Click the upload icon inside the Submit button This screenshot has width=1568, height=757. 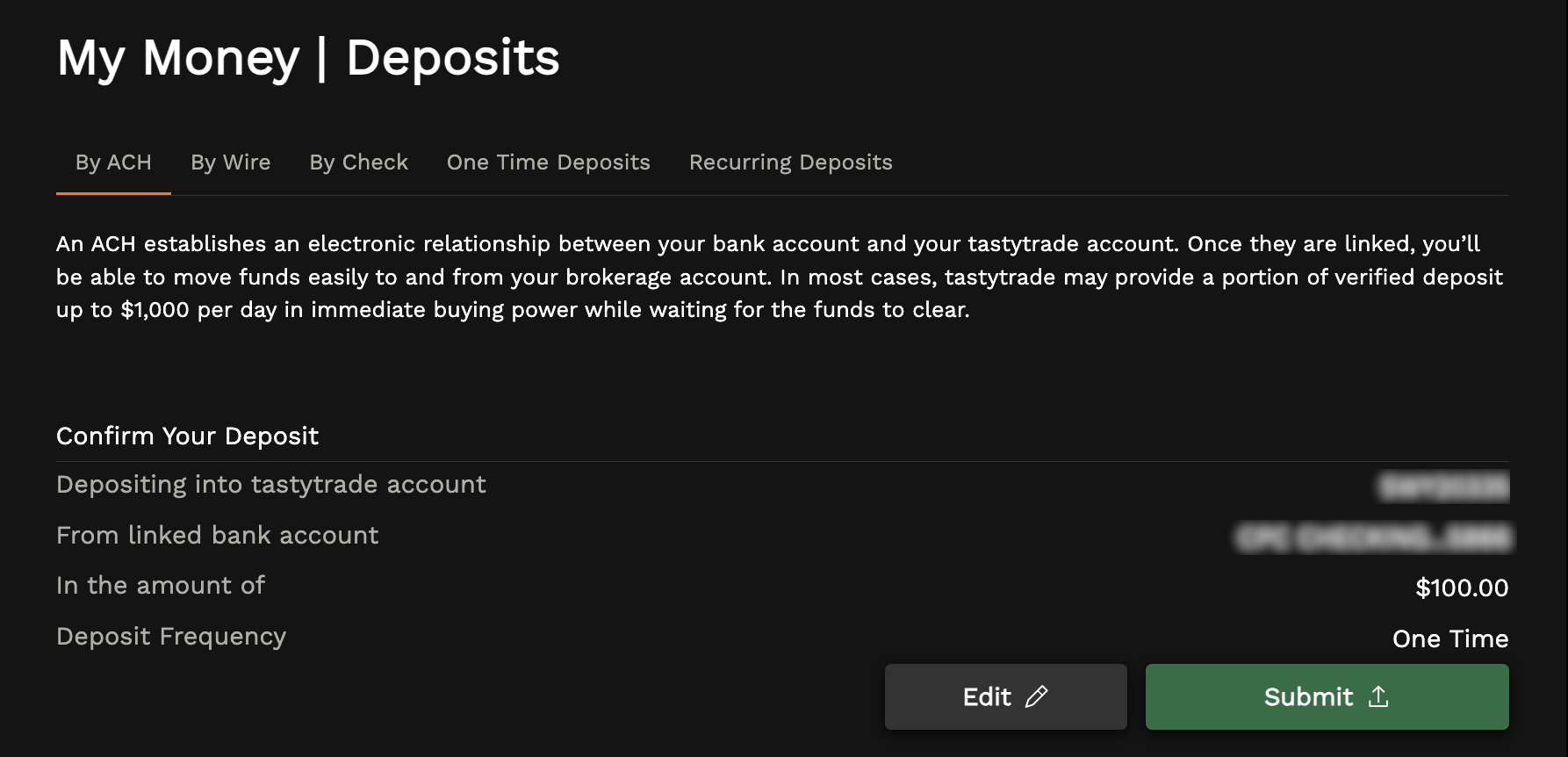tap(1378, 696)
